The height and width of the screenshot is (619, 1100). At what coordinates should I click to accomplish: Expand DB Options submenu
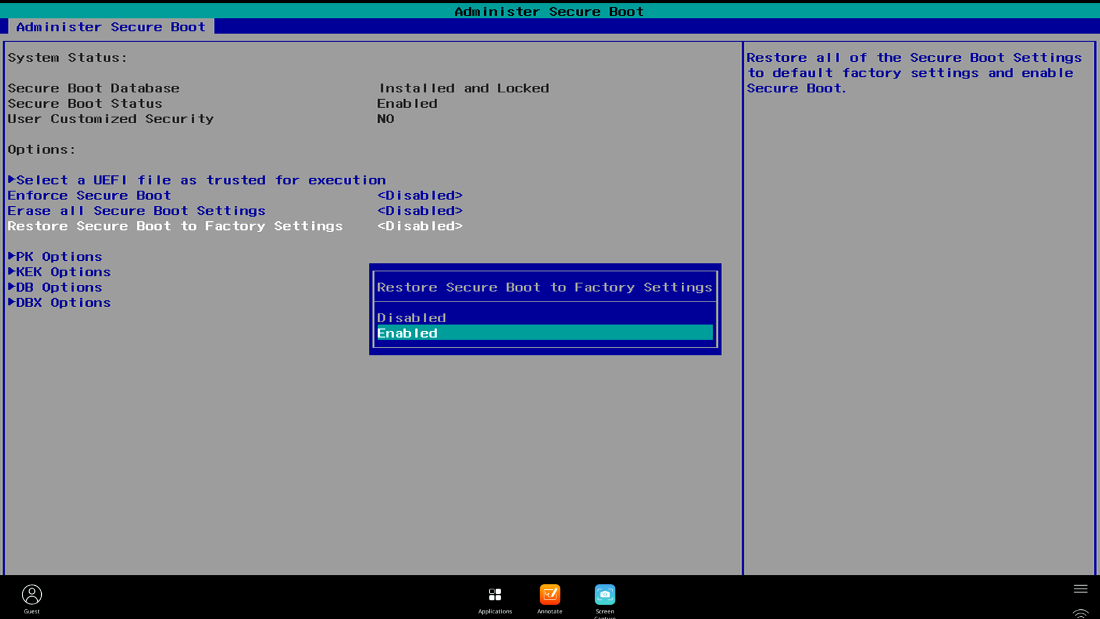coord(56,287)
